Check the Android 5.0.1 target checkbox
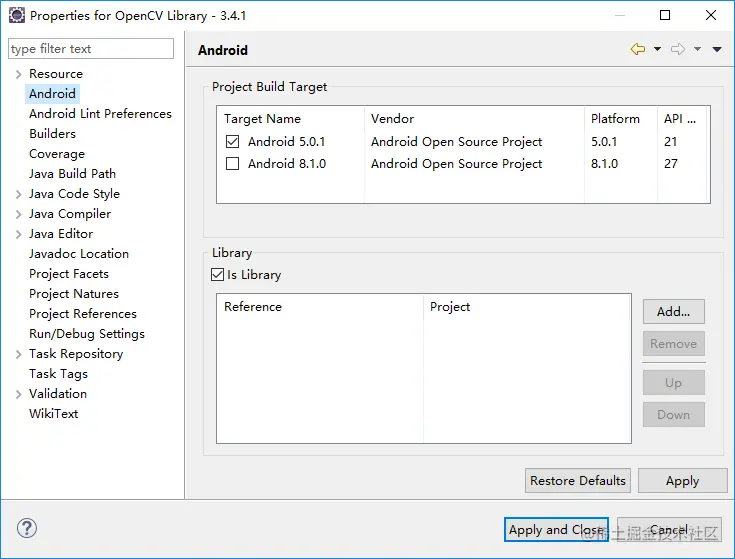This screenshot has width=735, height=559. [x=232, y=142]
